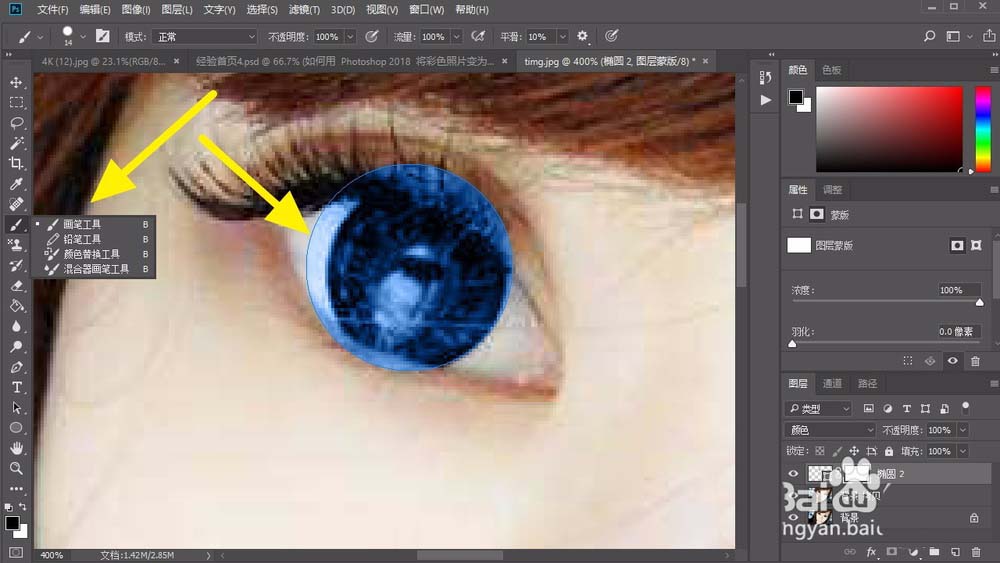Switch to the Swatches tab
Image resolution: width=1000 pixels, height=563 pixels.
(831, 69)
